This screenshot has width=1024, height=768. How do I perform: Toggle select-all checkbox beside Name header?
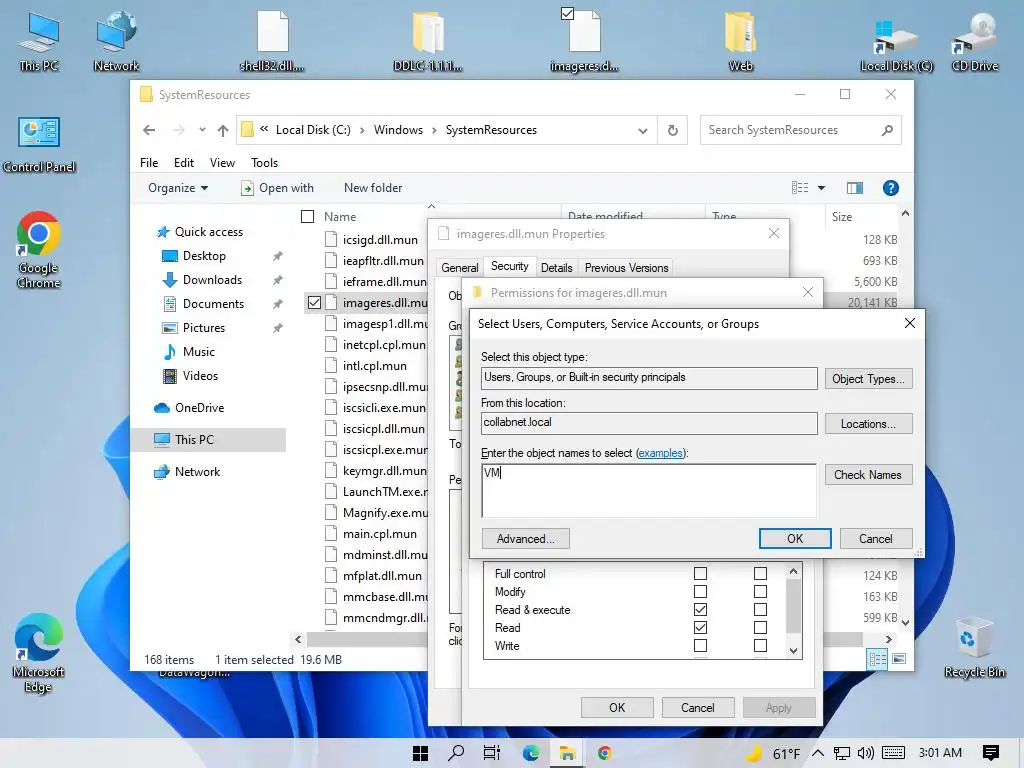[x=308, y=216]
